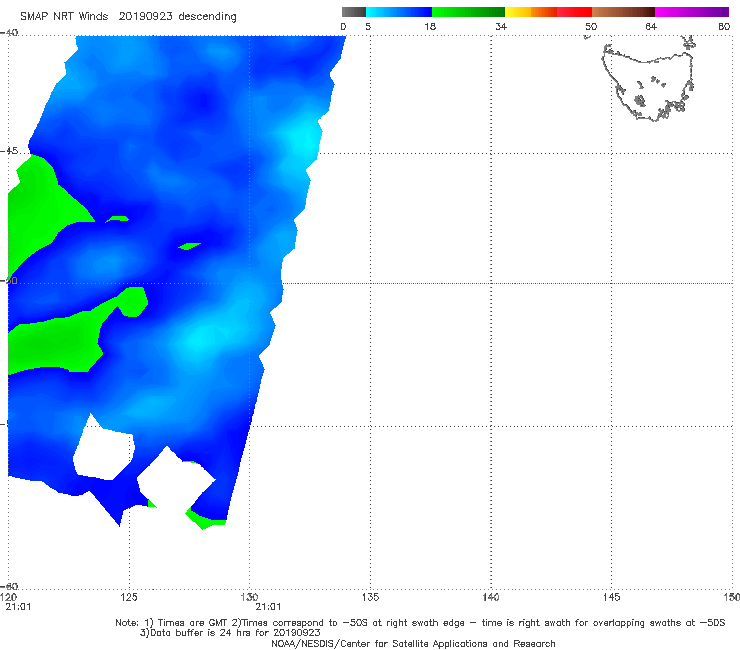Pick the green segment of the color bar
This screenshot has width=740, height=650.
click(468, 12)
